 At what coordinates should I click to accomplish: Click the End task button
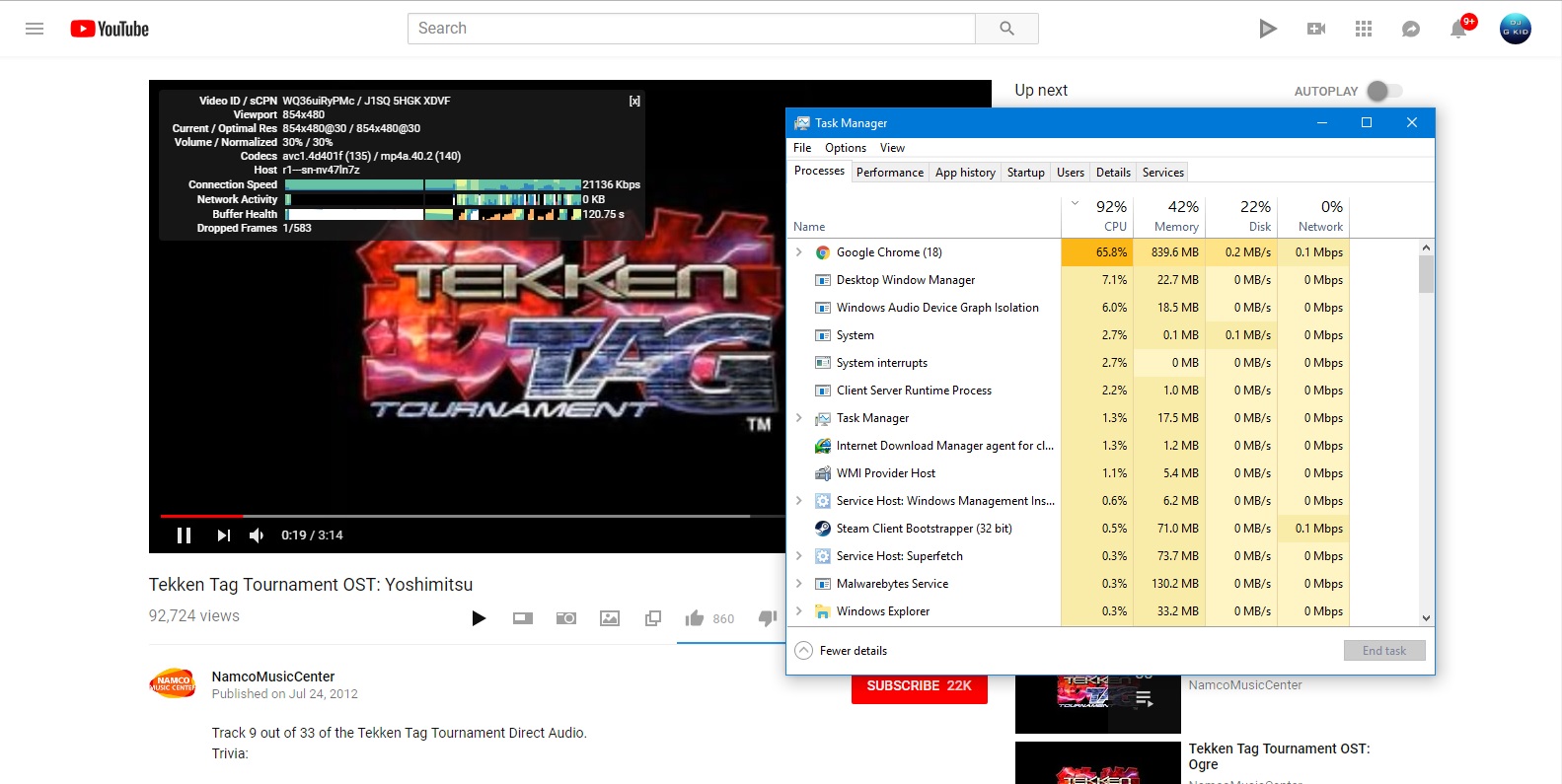click(1384, 651)
